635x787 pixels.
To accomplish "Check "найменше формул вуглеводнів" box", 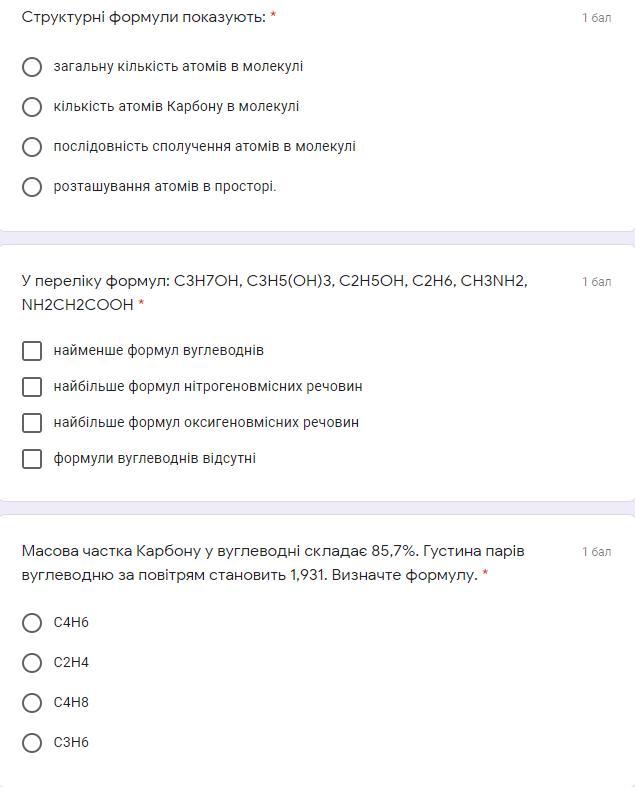I will (x=32, y=351).
